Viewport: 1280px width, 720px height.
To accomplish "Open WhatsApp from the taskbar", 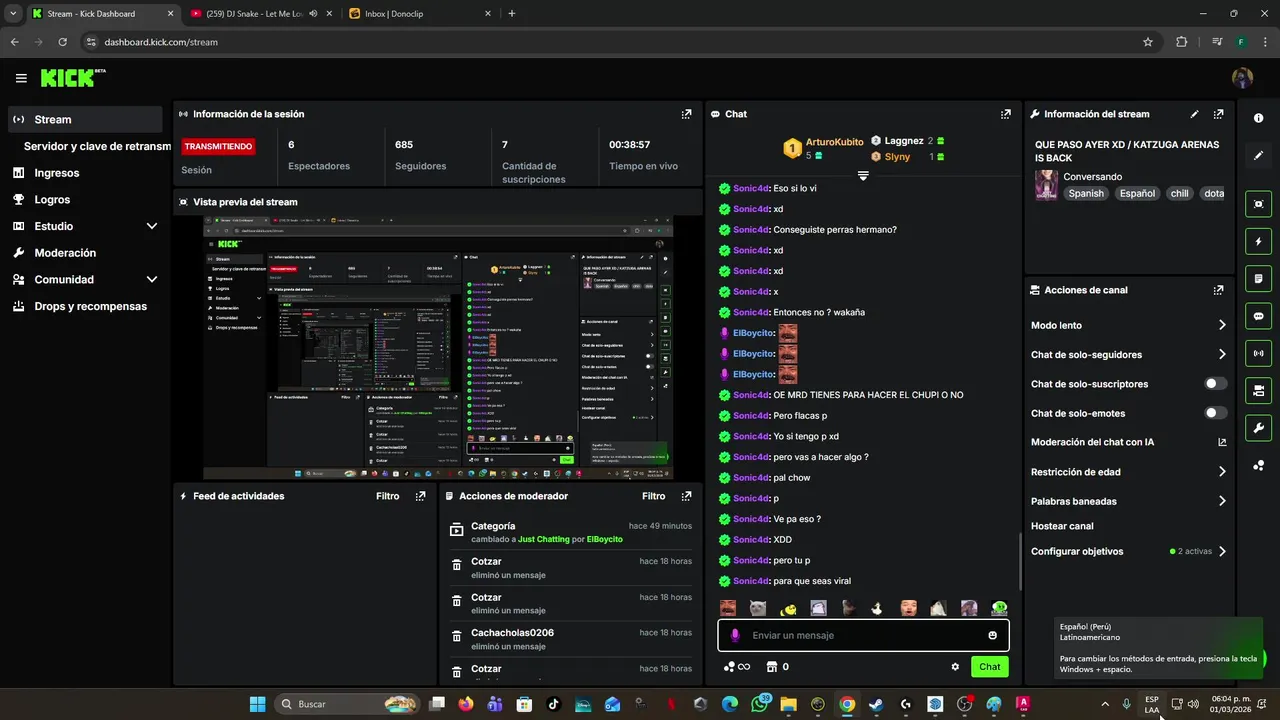I will coord(759,704).
